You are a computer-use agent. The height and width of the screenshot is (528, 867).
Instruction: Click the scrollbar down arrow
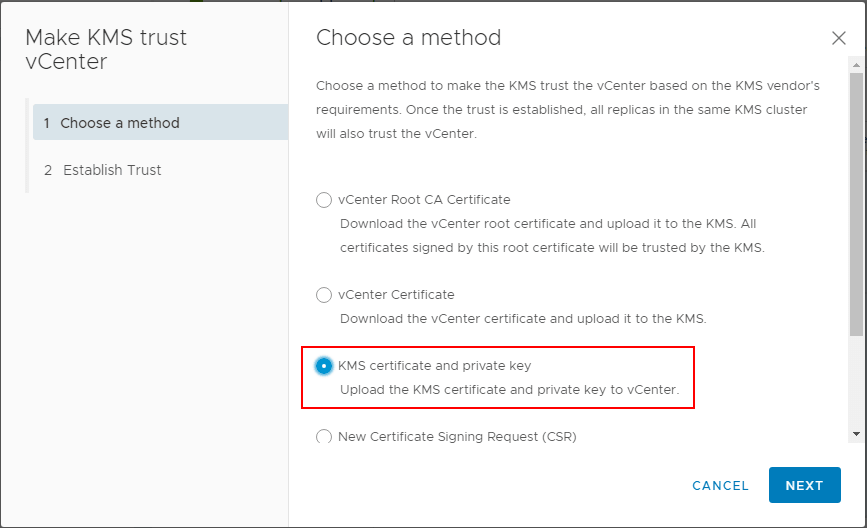tap(856, 435)
